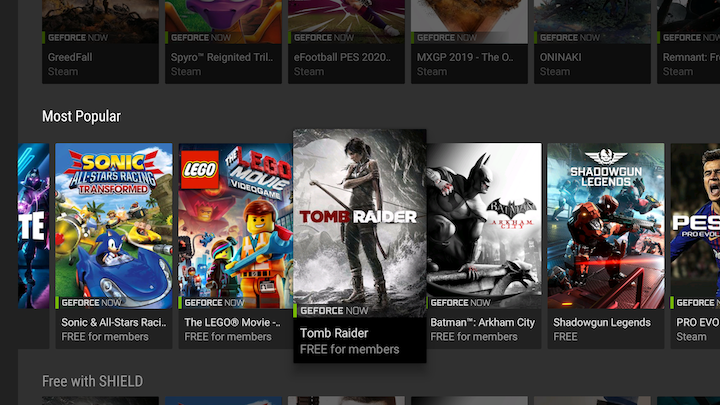This screenshot has width=720, height=405.
Task: Open The LEGO Movie Videogame cover
Action: pyautogui.click(x=236, y=226)
